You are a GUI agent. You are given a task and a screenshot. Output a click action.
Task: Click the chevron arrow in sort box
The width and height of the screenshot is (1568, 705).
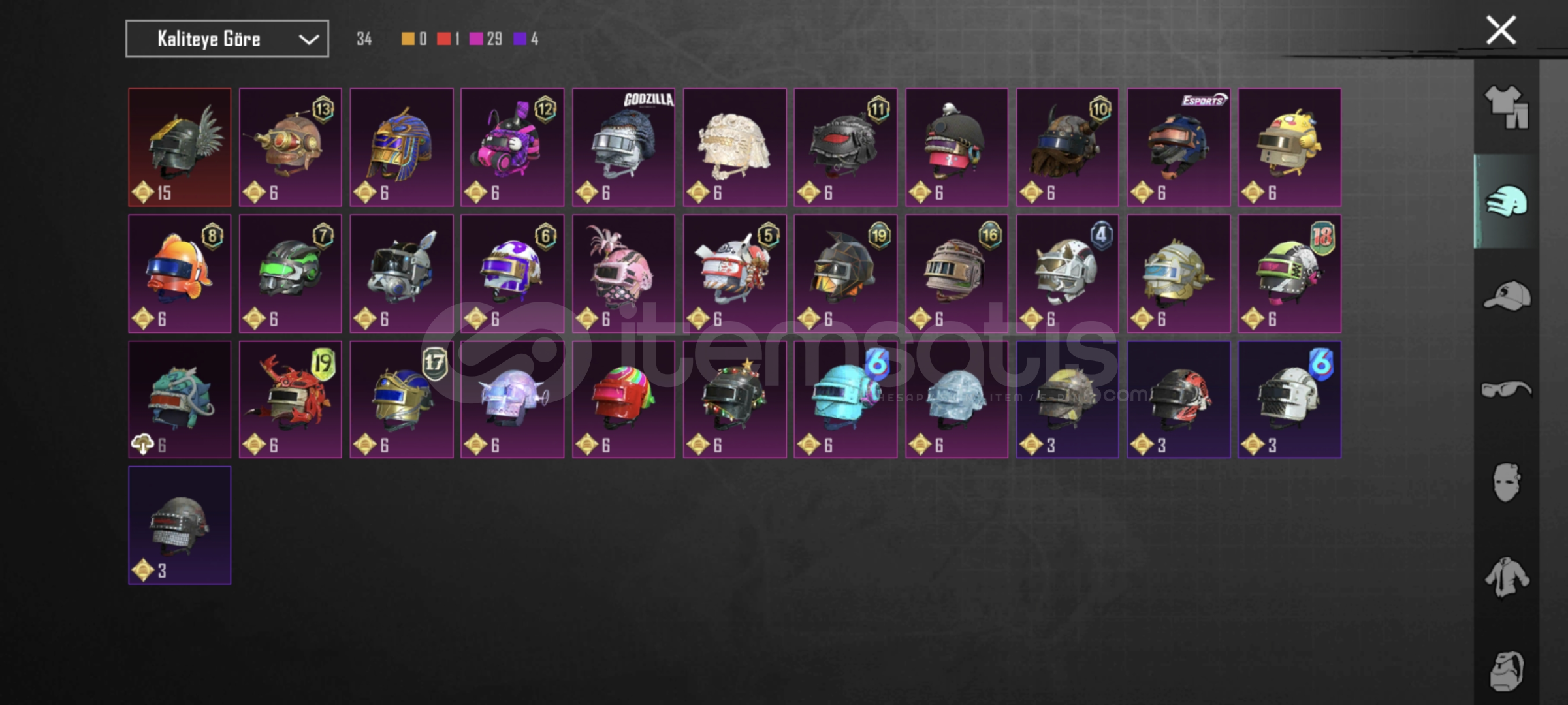(308, 40)
